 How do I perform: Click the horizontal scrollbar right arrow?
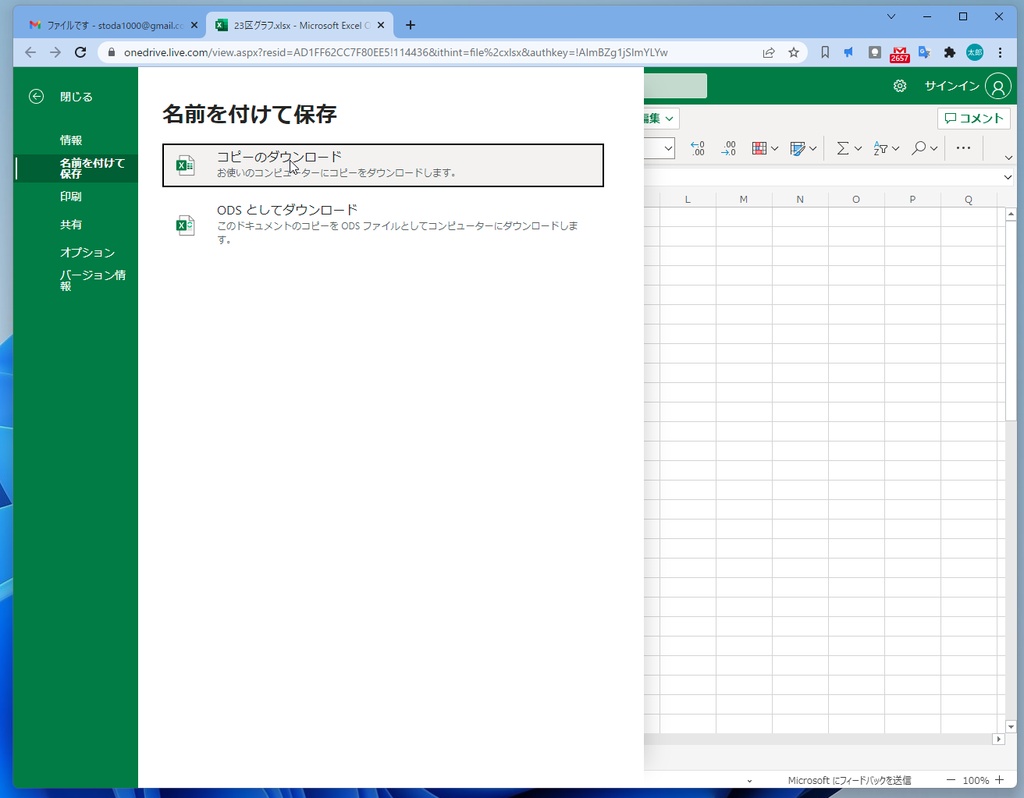[998, 739]
